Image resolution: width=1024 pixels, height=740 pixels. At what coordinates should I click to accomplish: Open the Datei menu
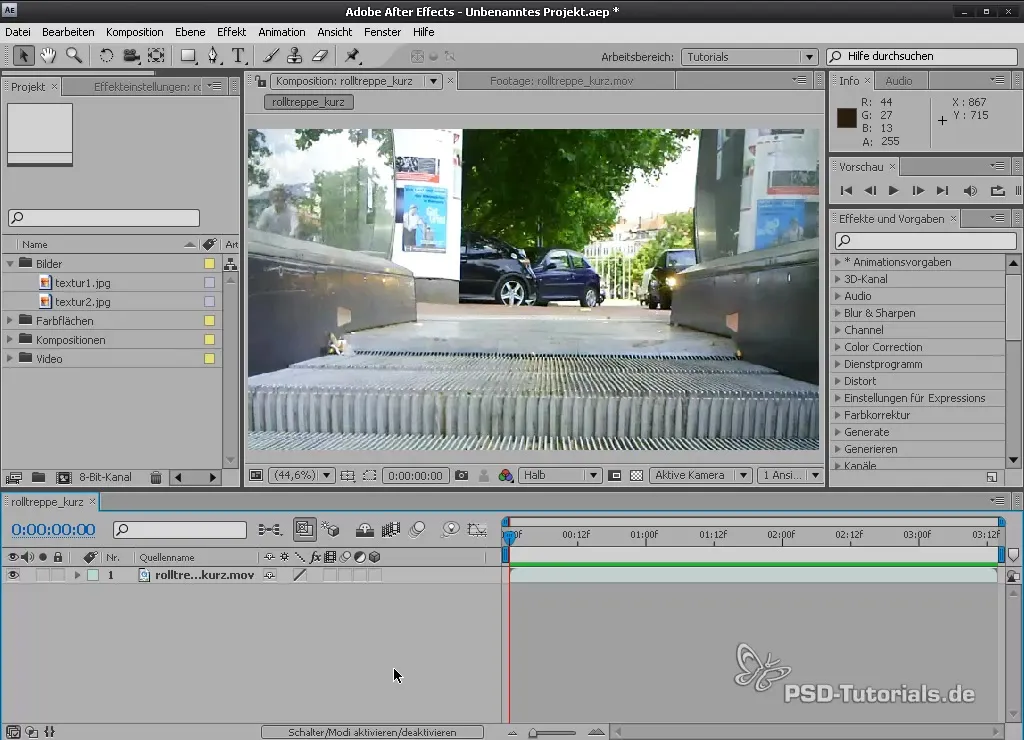[x=18, y=32]
